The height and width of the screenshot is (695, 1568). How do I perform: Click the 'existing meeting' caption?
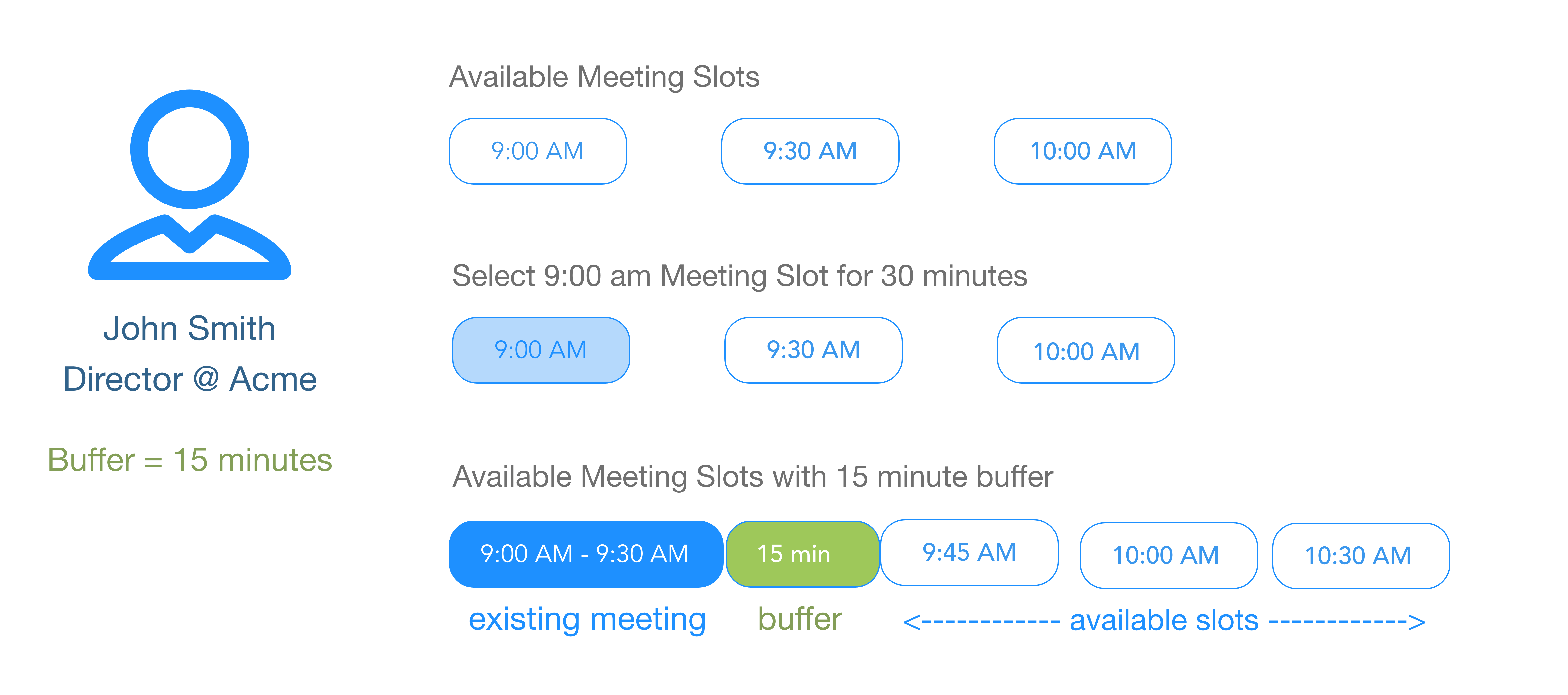click(587, 620)
